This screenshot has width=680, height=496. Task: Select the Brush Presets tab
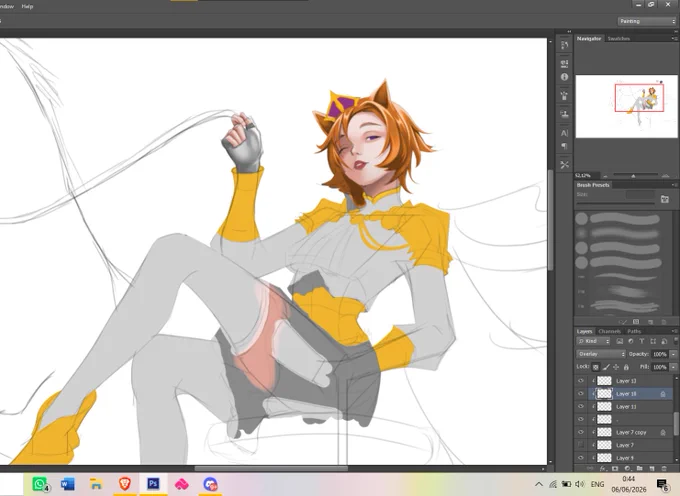[x=593, y=185]
